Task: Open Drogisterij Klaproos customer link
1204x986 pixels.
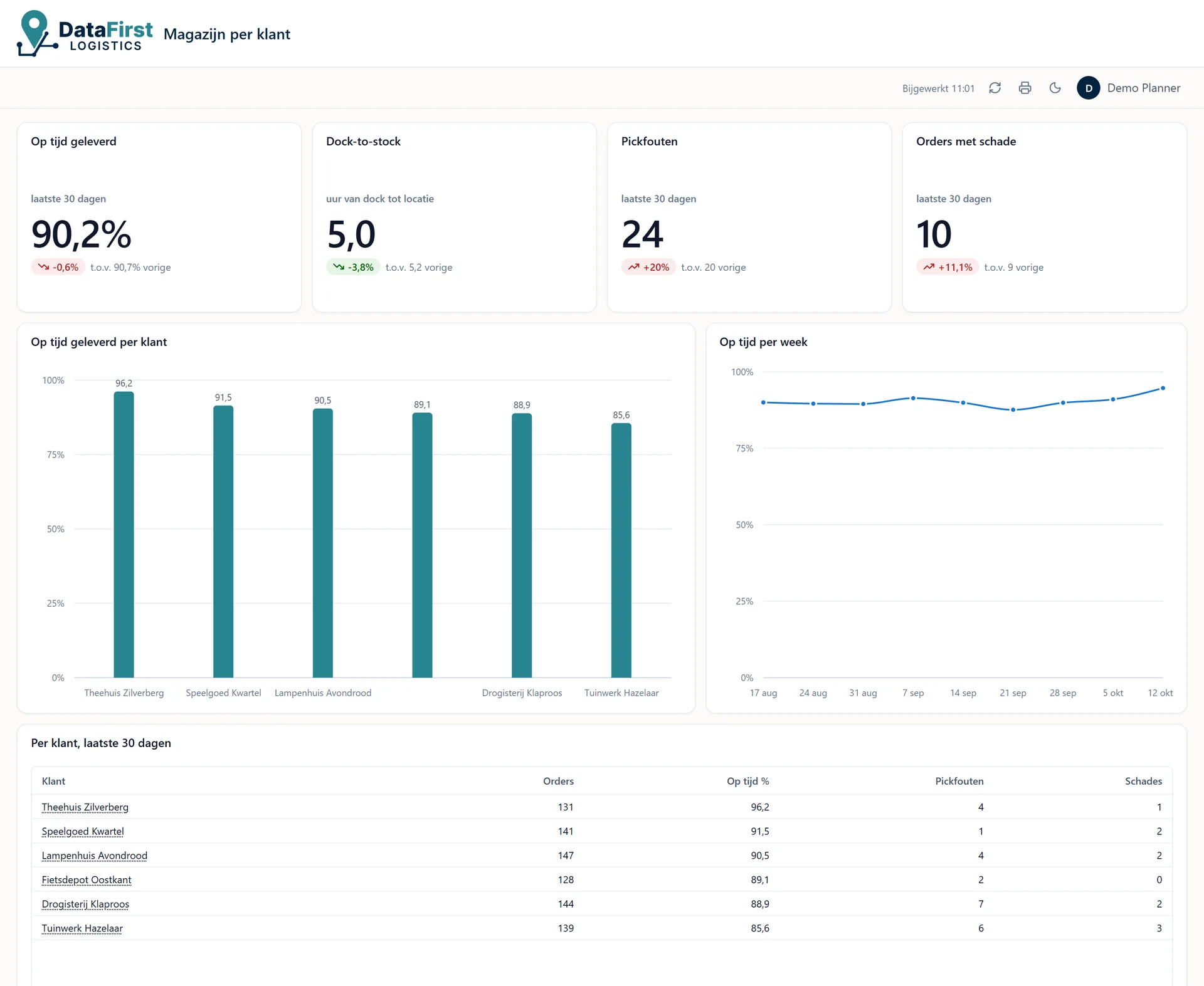Action: pos(85,904)
